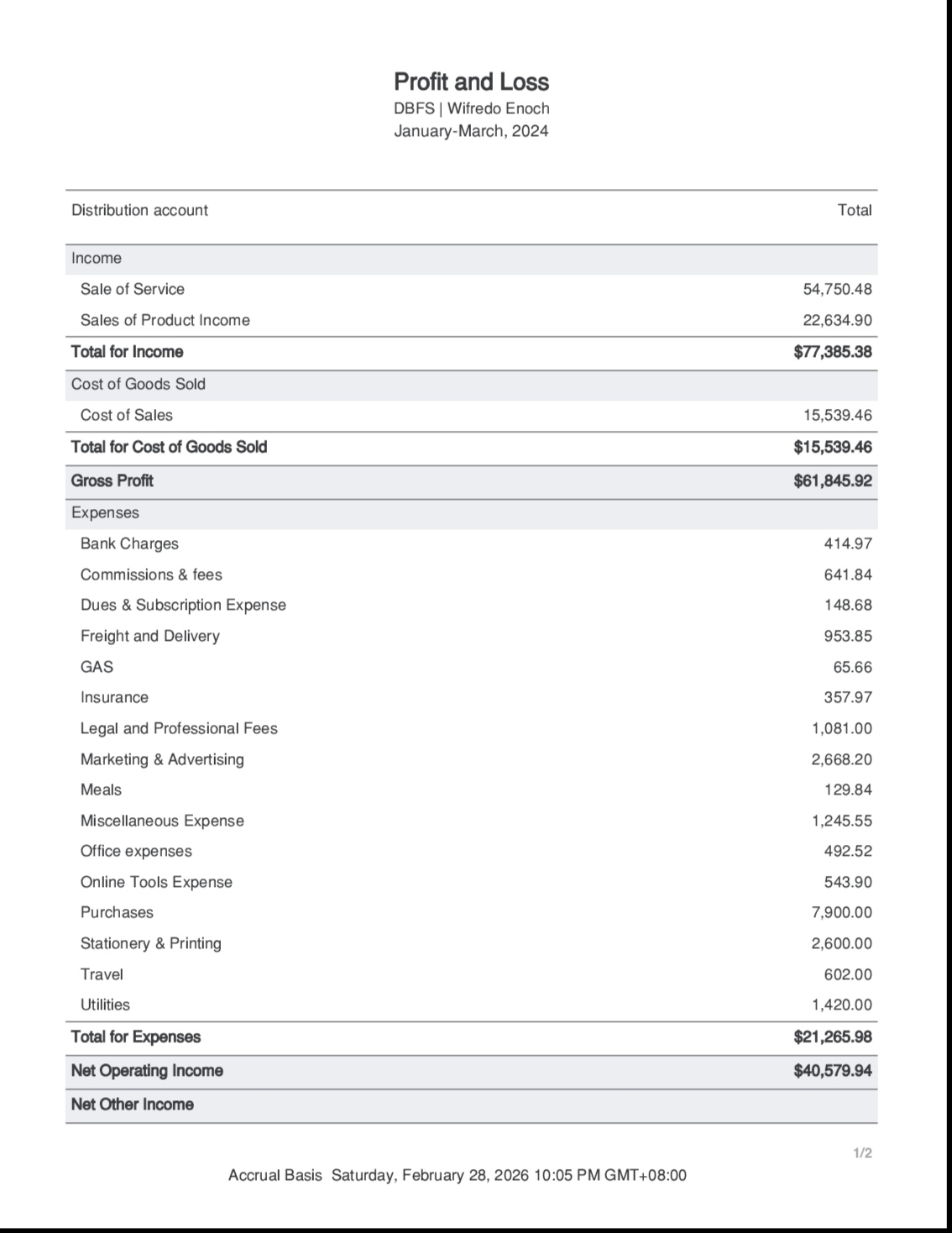Select the Purchases amount 7,900.00
952x1233 pixels.
[x=841, y=912]
